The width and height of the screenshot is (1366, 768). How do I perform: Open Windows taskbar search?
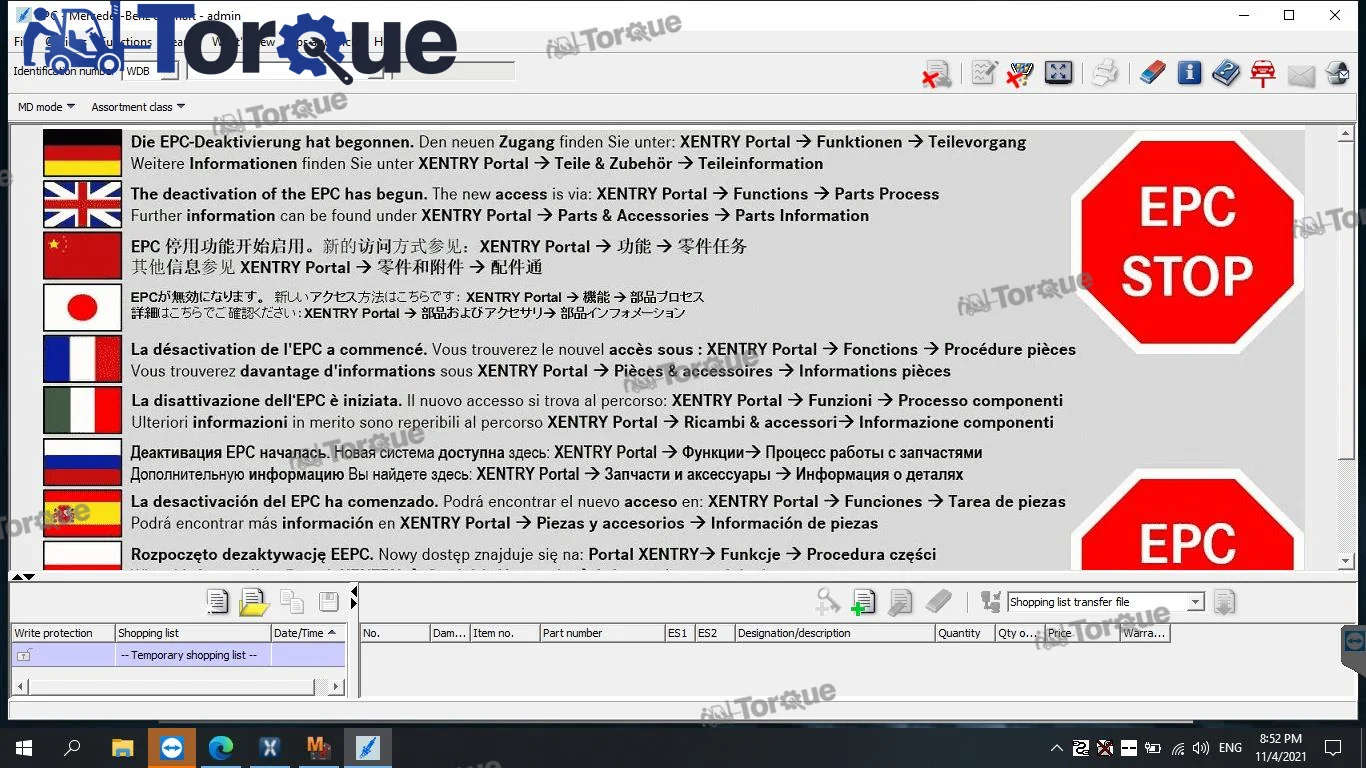pos(72,748)
